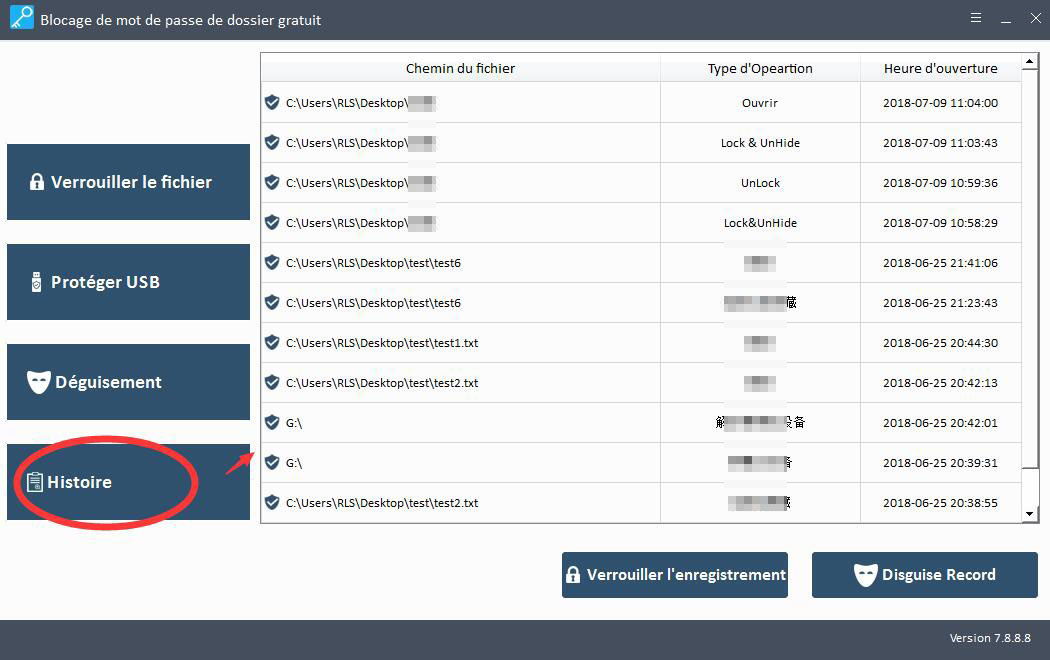Viewport: 1050px width, 660px height.
Task: Sort by the Chemin du fichier column header
Action: click(460, 68)
